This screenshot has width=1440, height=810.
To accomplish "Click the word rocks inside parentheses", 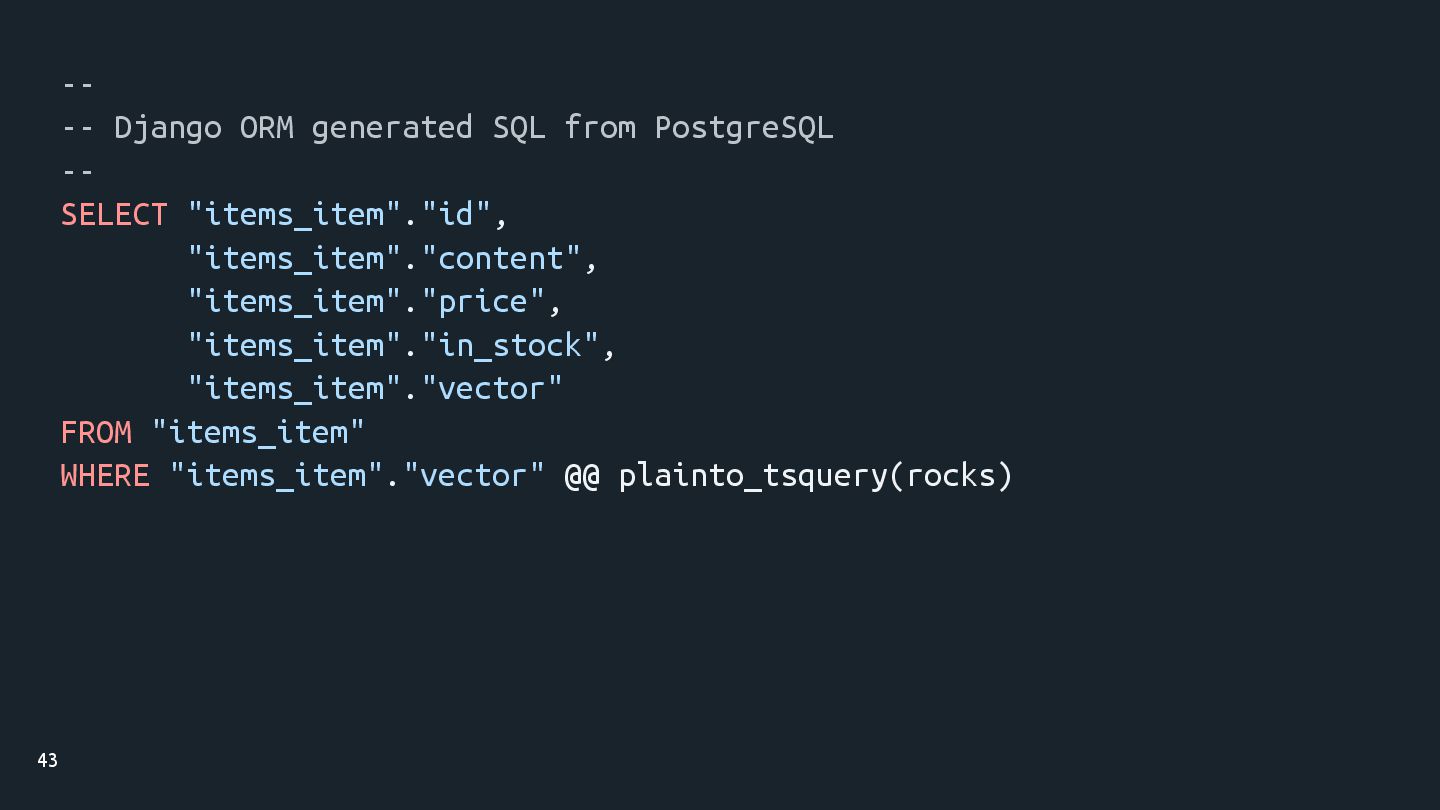I will pos(951,476).
